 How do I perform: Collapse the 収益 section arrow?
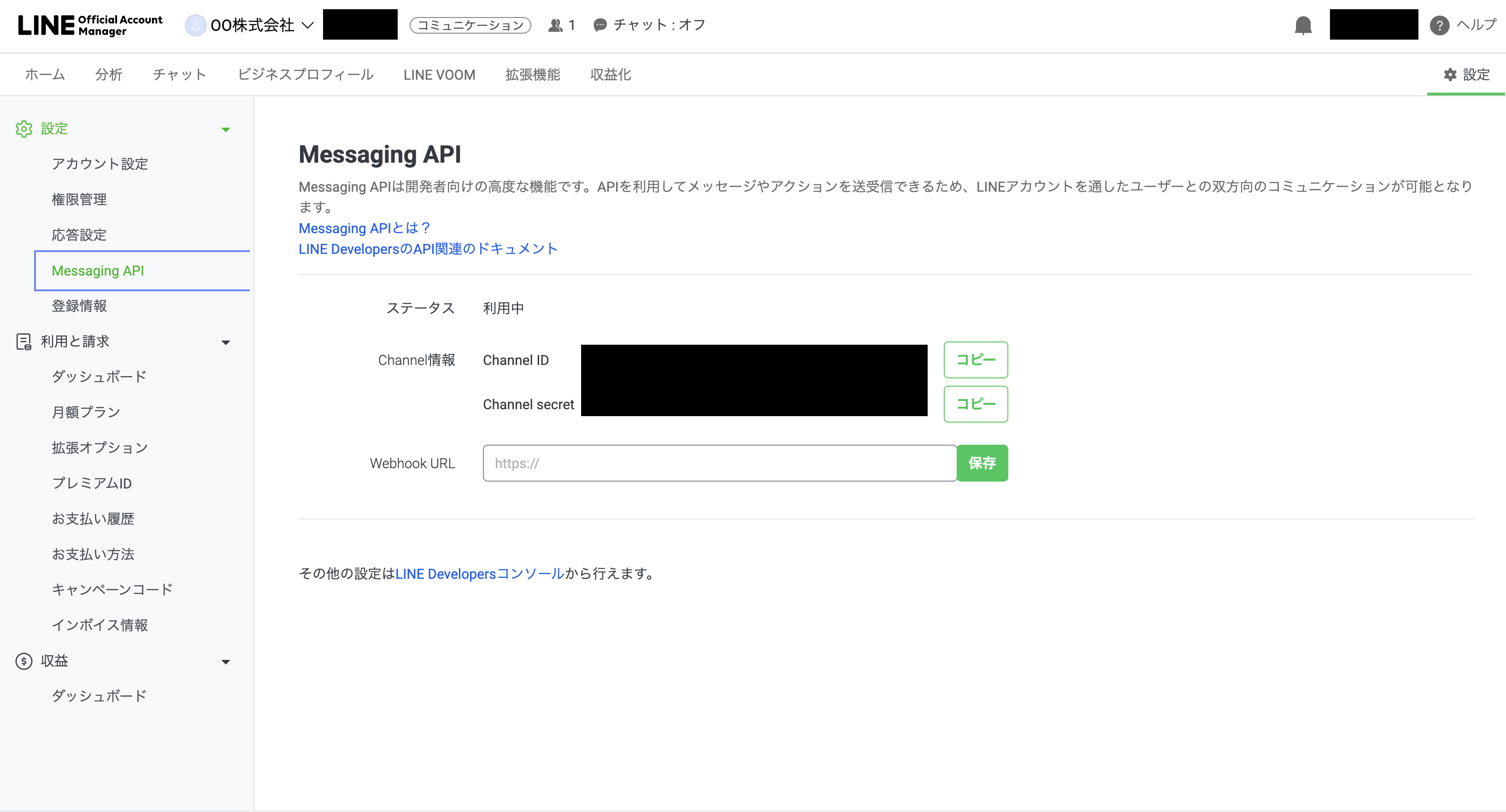click(226, 661)
